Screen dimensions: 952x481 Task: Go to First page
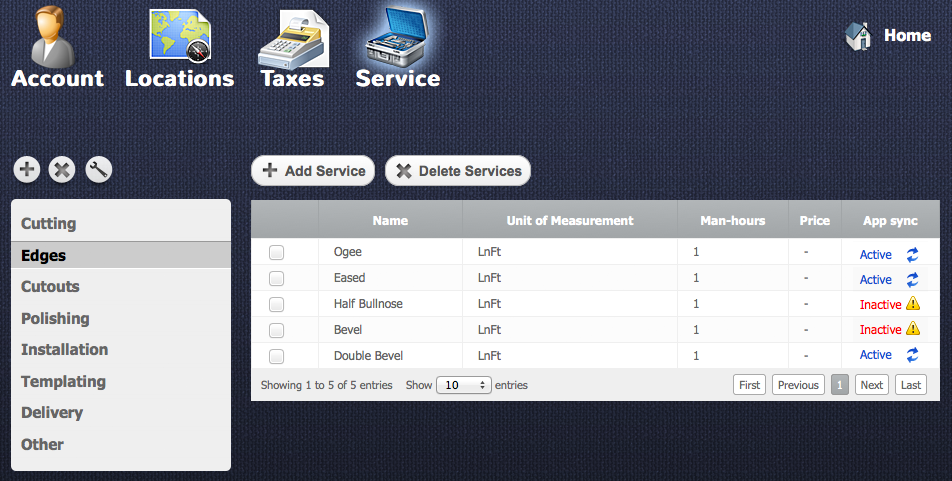[x=749, y=385]
